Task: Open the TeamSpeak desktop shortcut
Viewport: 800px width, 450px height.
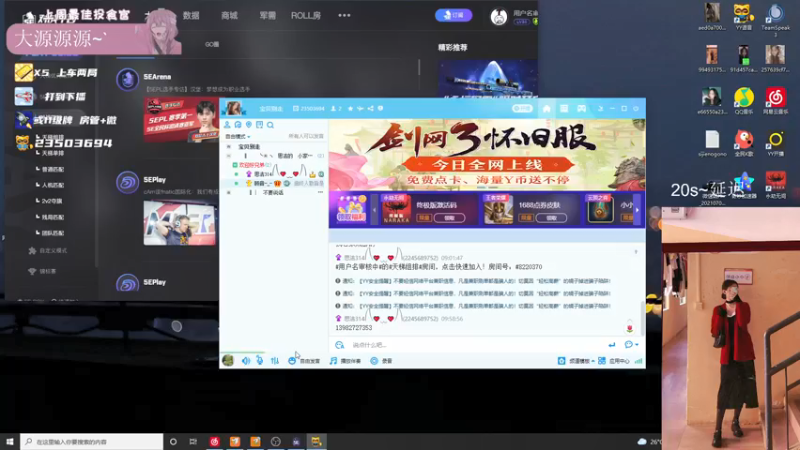Action: pos(775,19)
